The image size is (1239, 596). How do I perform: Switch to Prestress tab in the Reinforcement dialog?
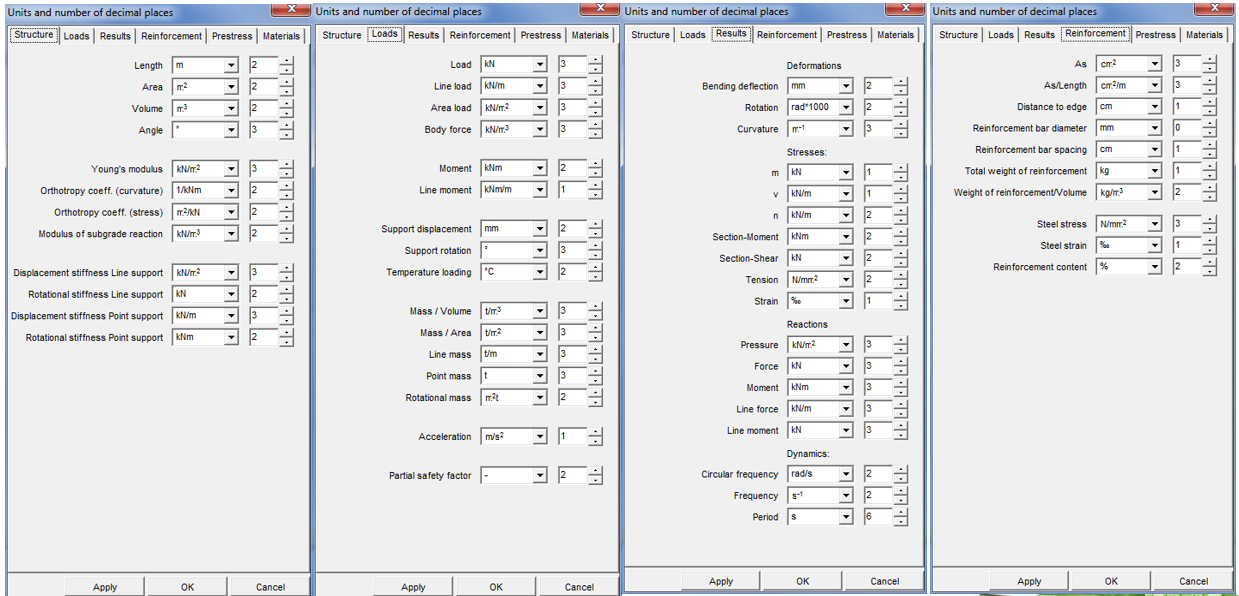click(1156, 35)
